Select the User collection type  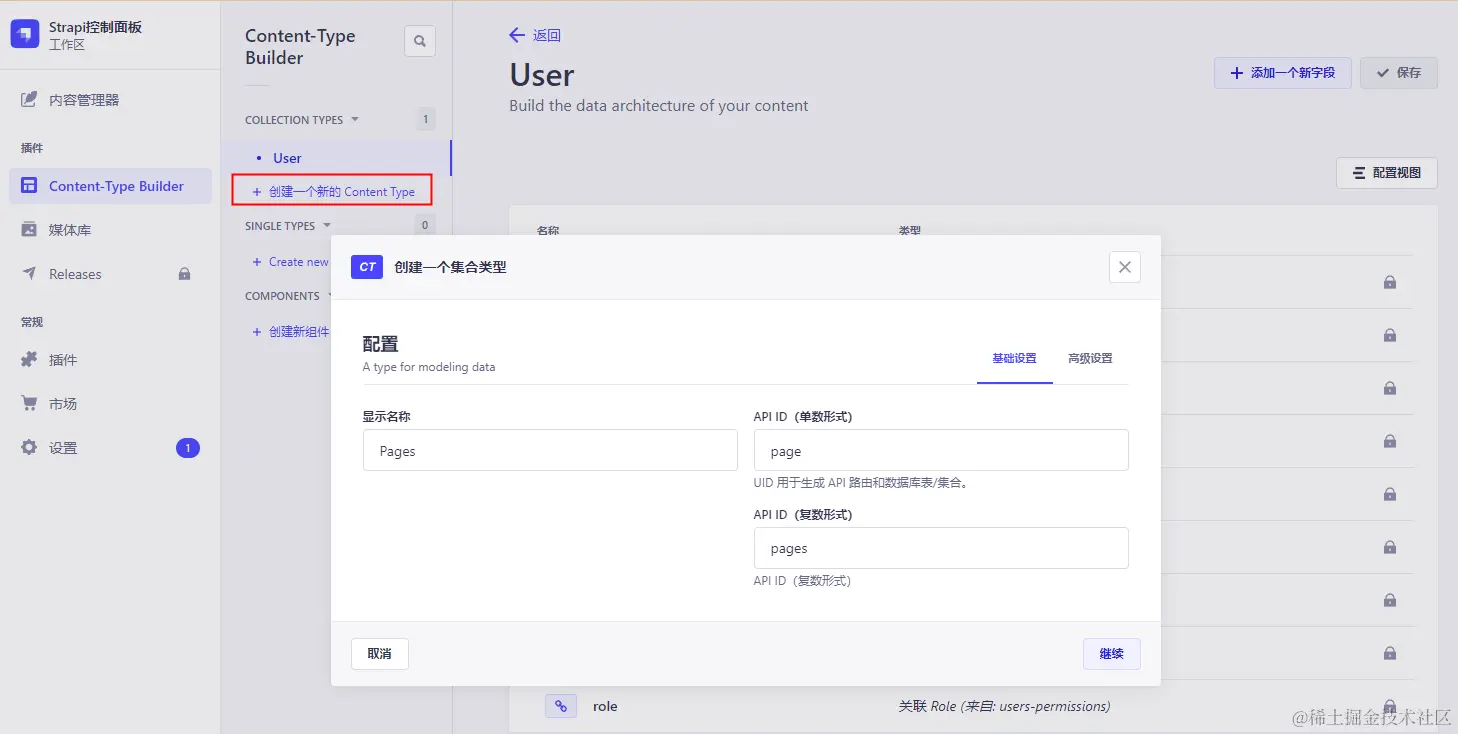[287, 158]
